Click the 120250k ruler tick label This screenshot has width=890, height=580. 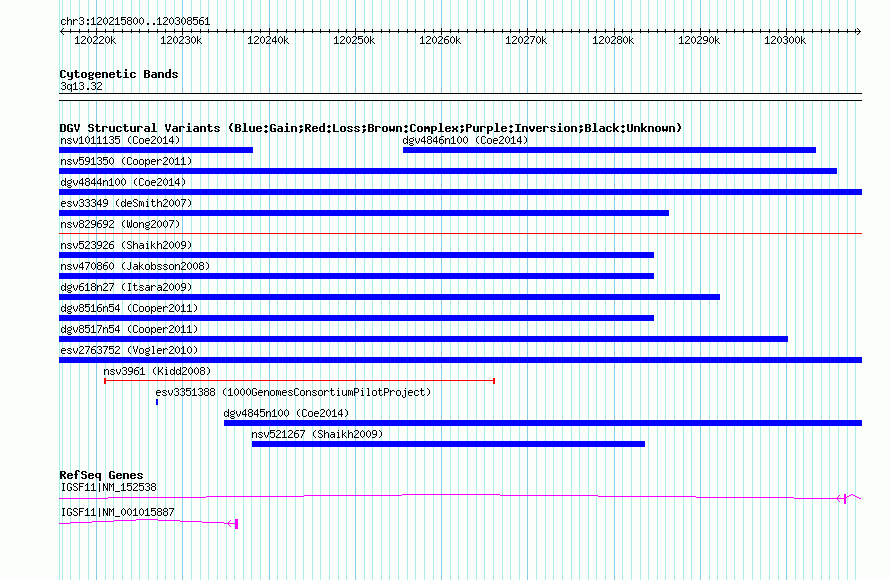pos(354,40)
